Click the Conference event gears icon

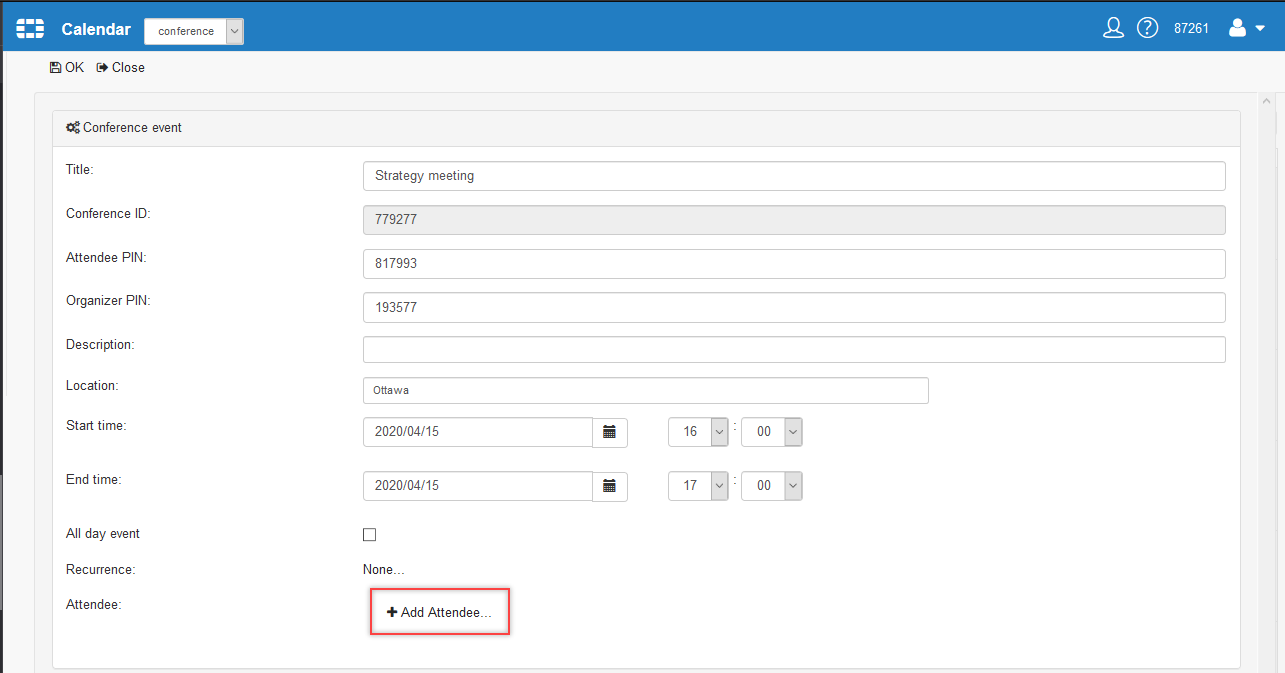72,128
